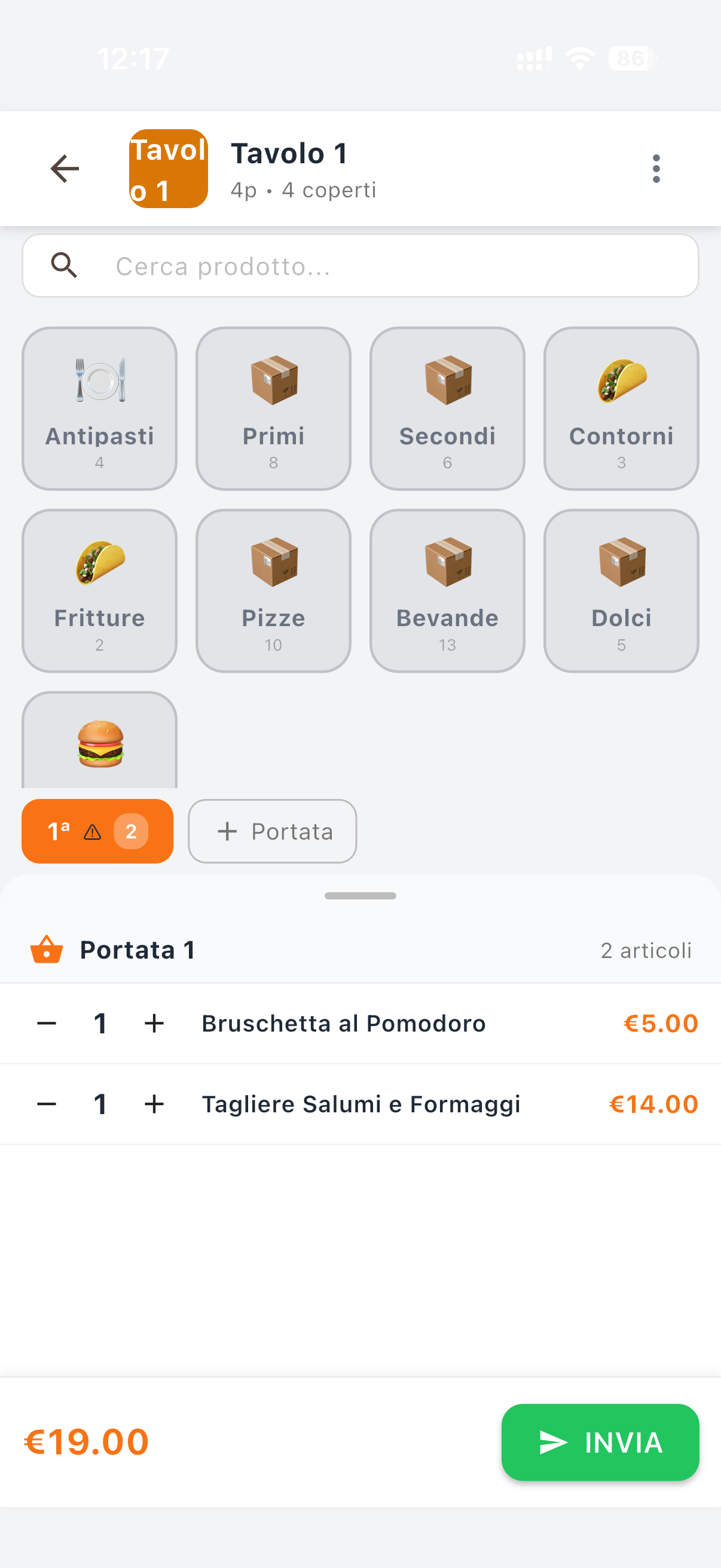The height and width of the screenshot is (1568, 721).
Task: Add a new Portata
Action: tap(272, 831)
